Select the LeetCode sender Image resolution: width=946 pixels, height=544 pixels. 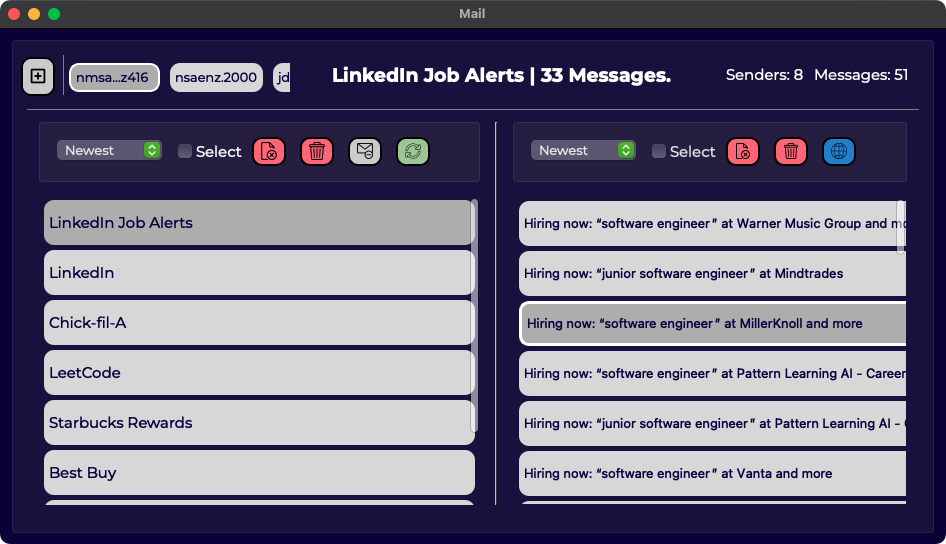tap(259, 373)
